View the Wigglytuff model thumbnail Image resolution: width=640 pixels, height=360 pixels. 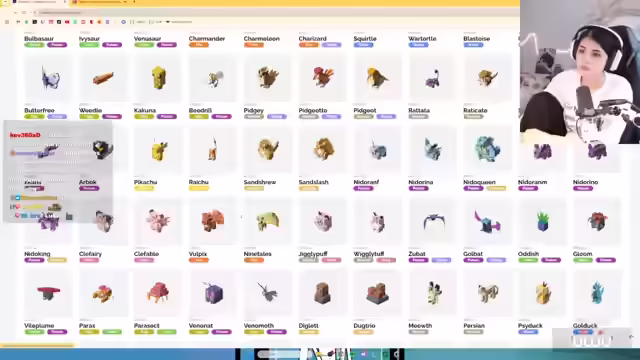coord(378,221)
